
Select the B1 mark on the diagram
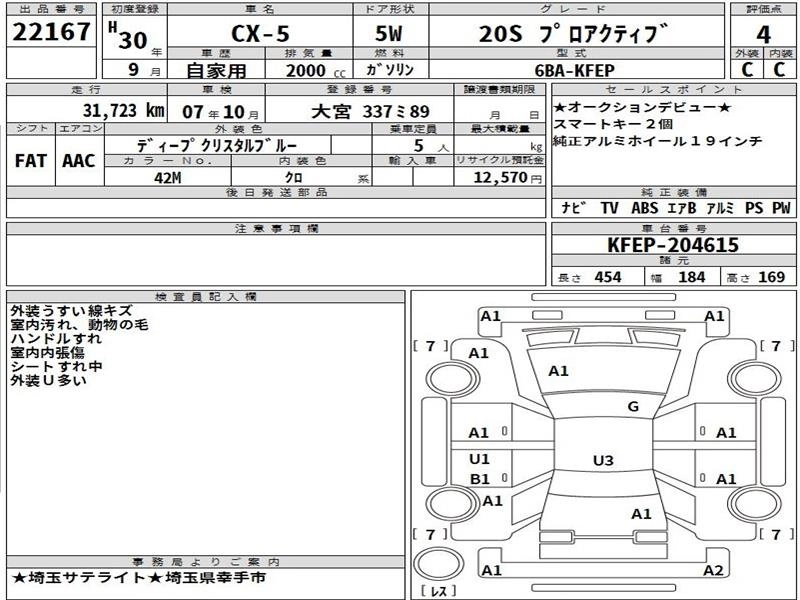480,479
